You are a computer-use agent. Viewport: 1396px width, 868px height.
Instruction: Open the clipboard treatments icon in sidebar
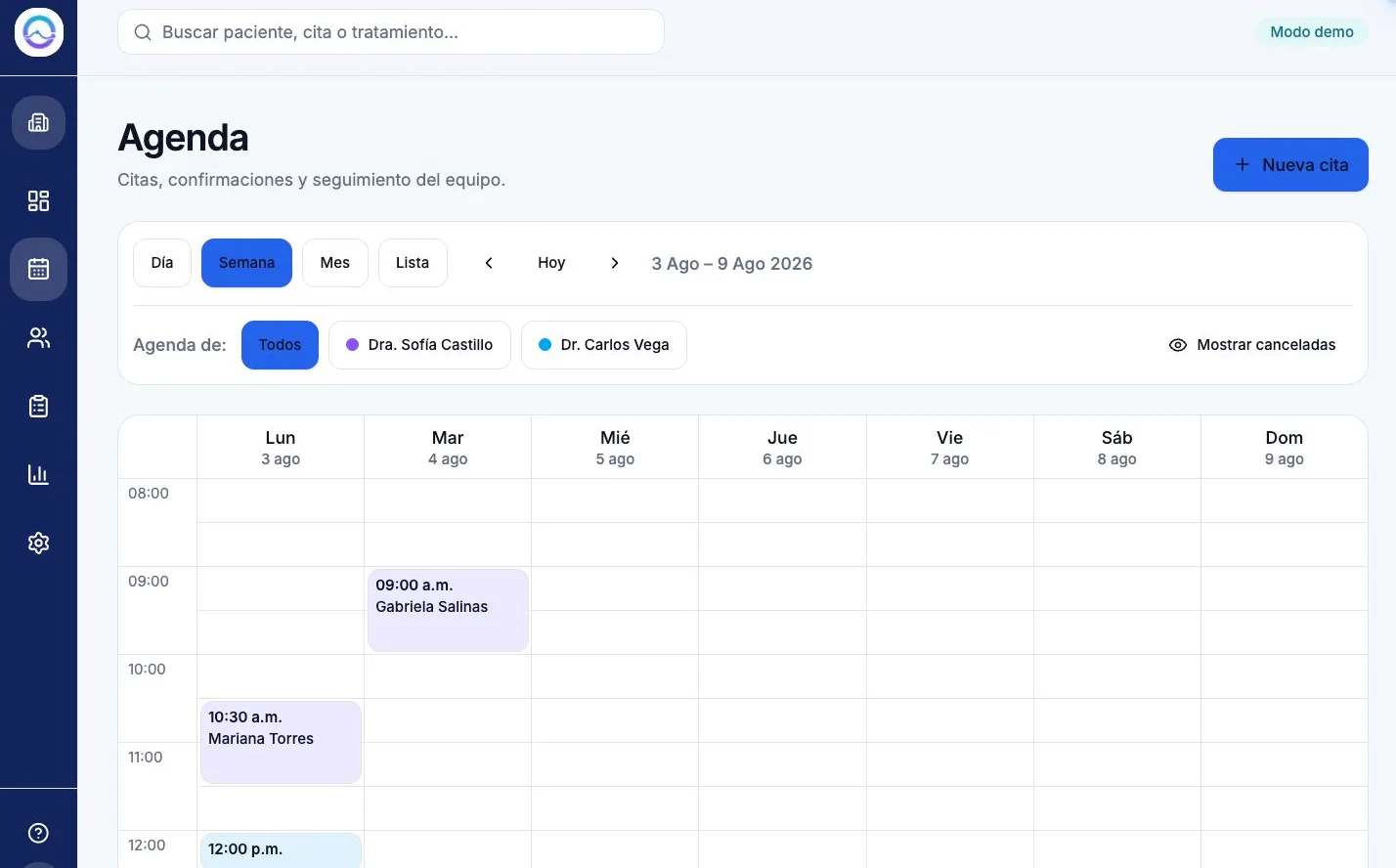click(x=38, y=406)
